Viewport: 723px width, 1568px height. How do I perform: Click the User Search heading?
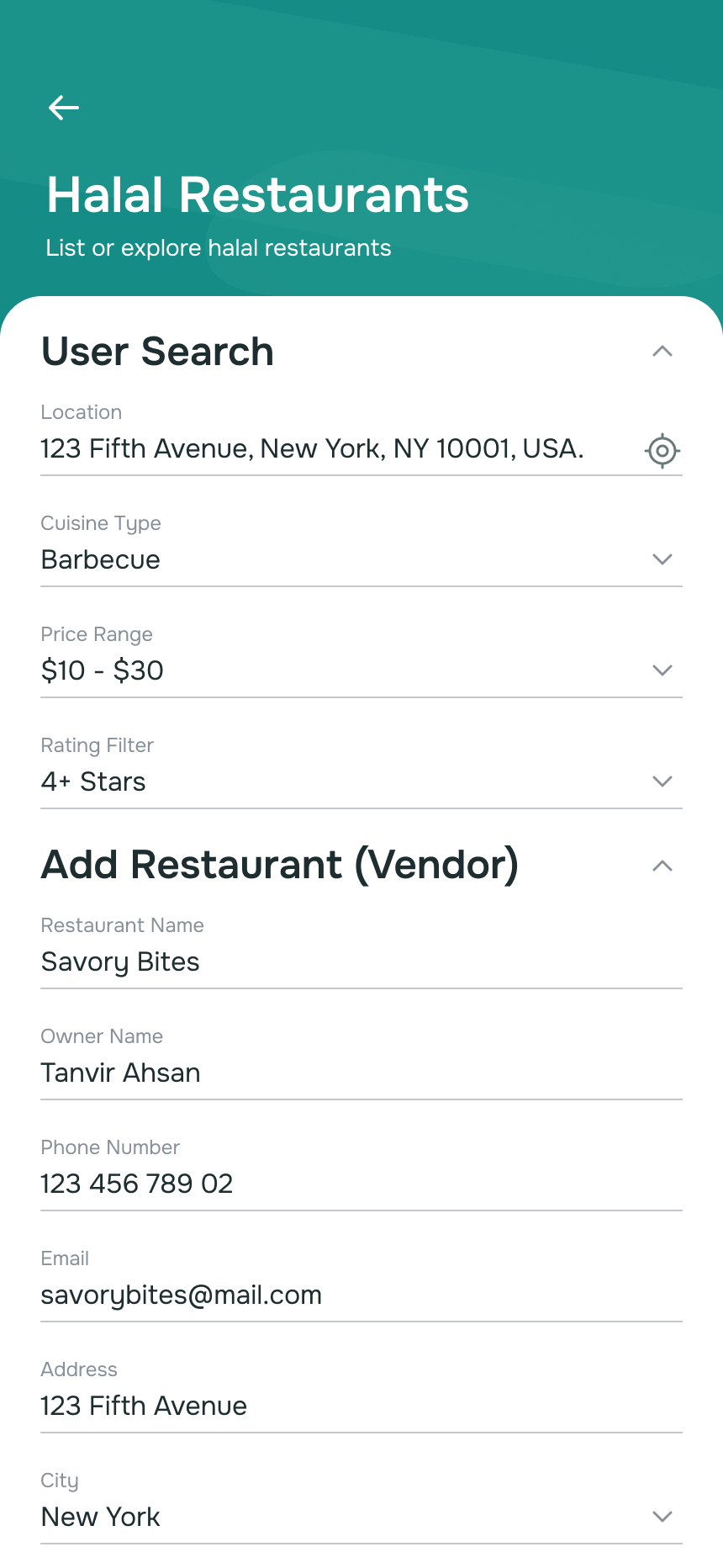pos(158,352)
